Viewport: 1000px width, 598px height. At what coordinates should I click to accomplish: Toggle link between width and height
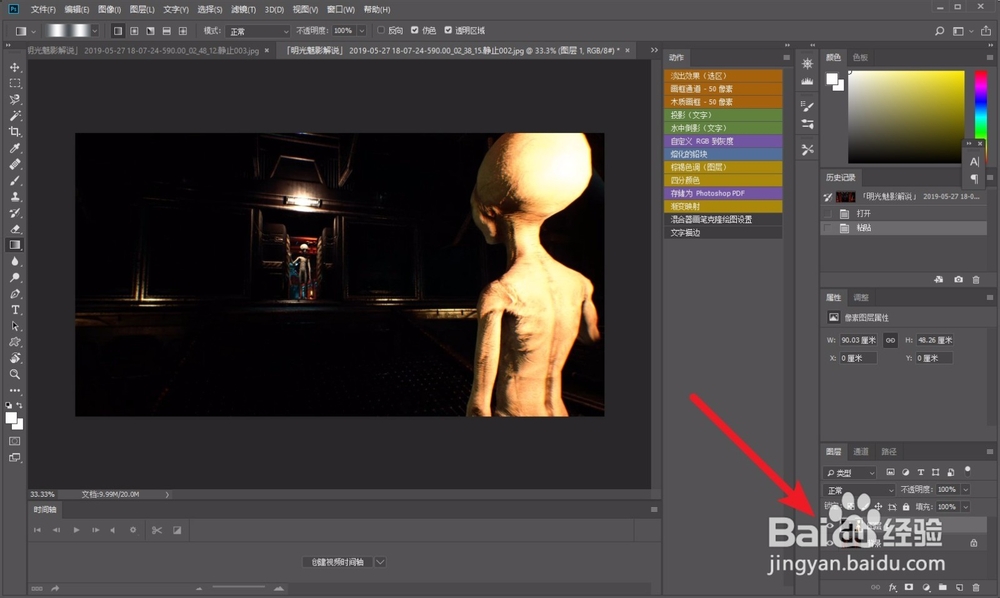tap(890, 340)
